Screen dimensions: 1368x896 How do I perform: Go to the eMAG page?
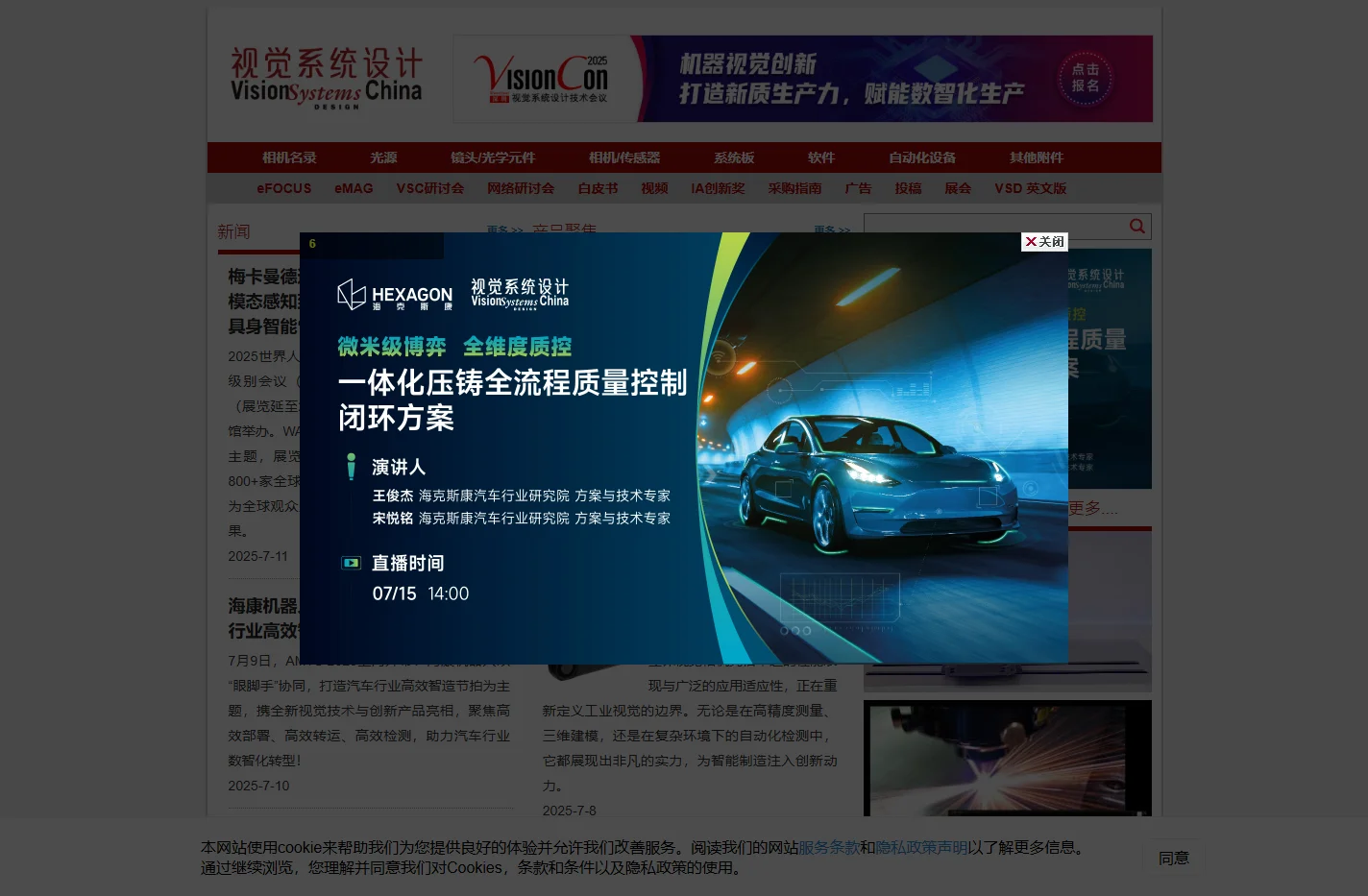pos(354,188)
